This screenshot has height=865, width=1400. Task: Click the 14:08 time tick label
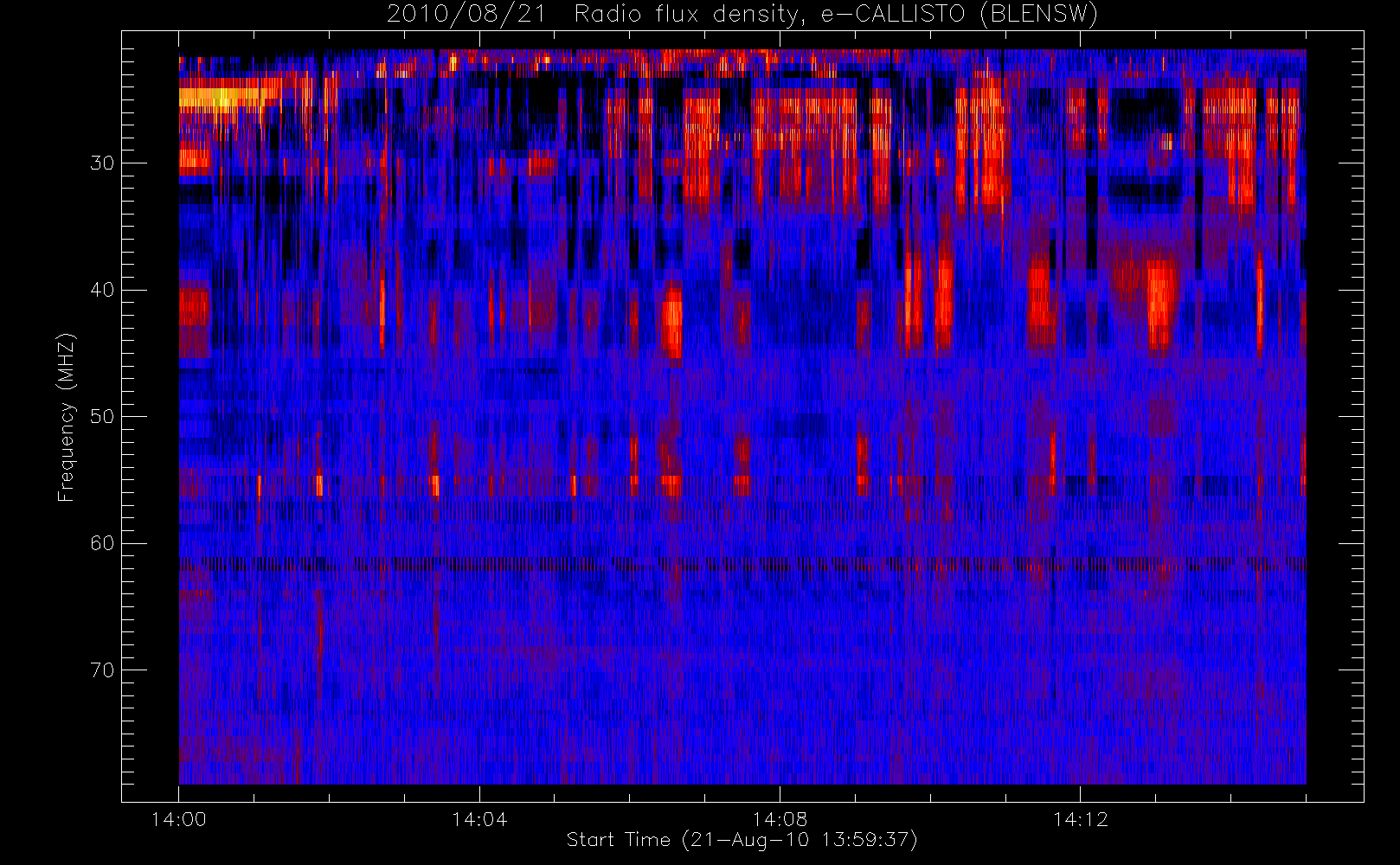(780, 819)
